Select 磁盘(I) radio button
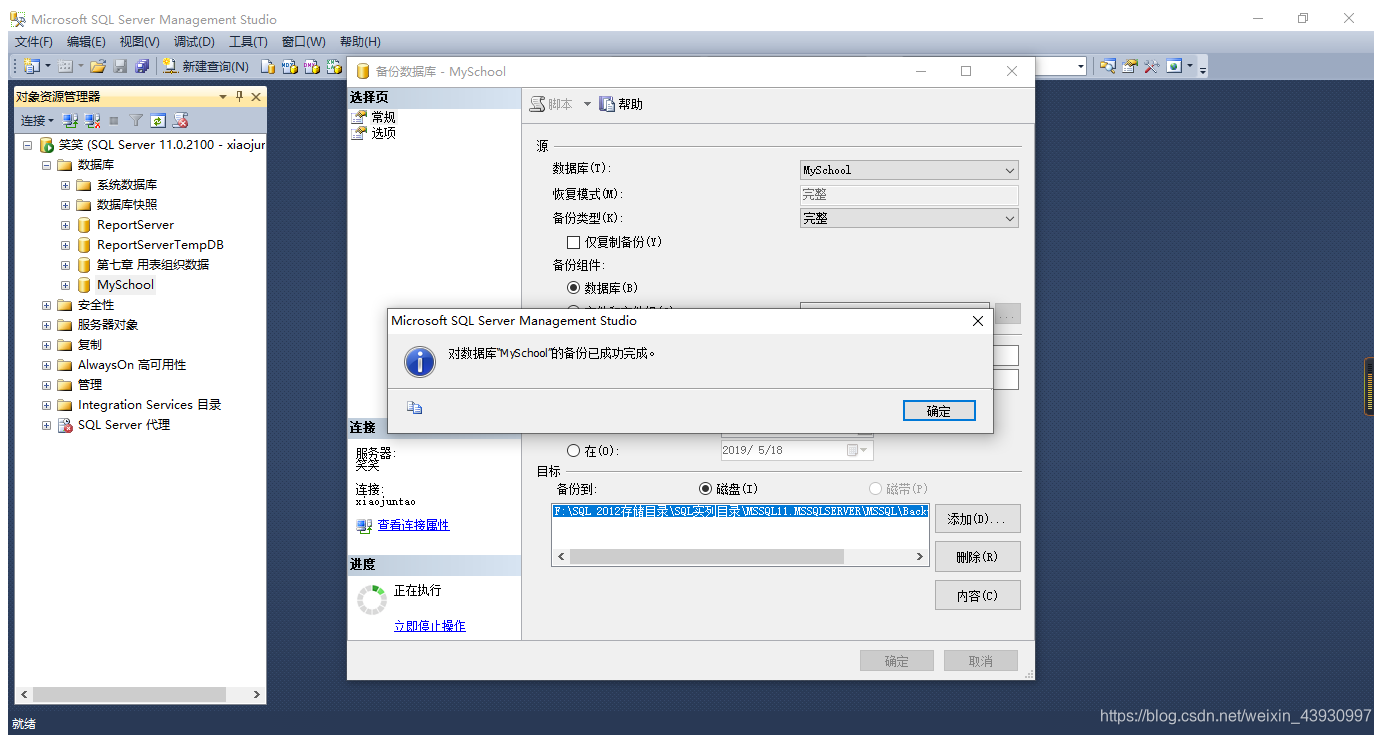 [706, 489]
